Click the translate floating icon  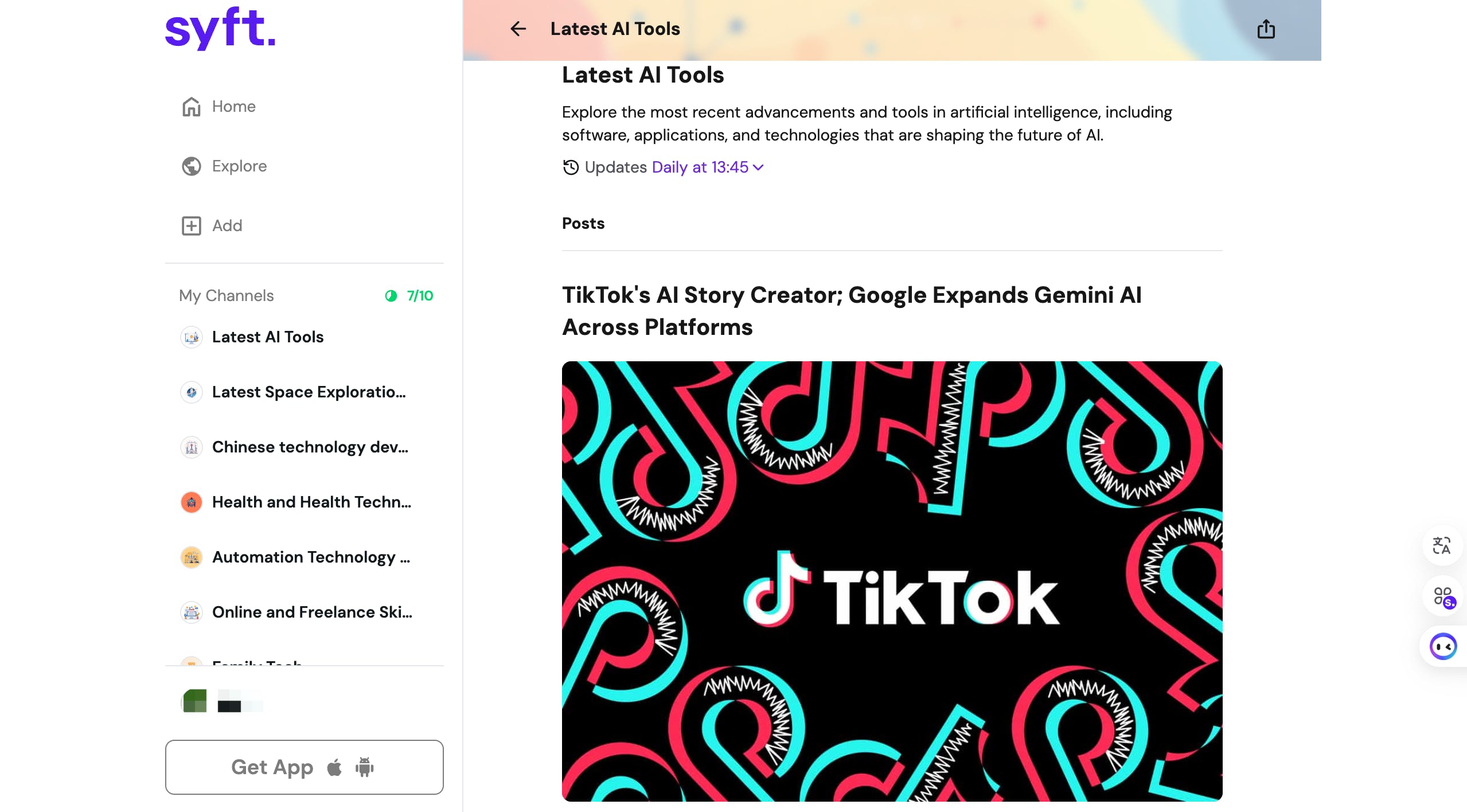(x=1441, y=545)
